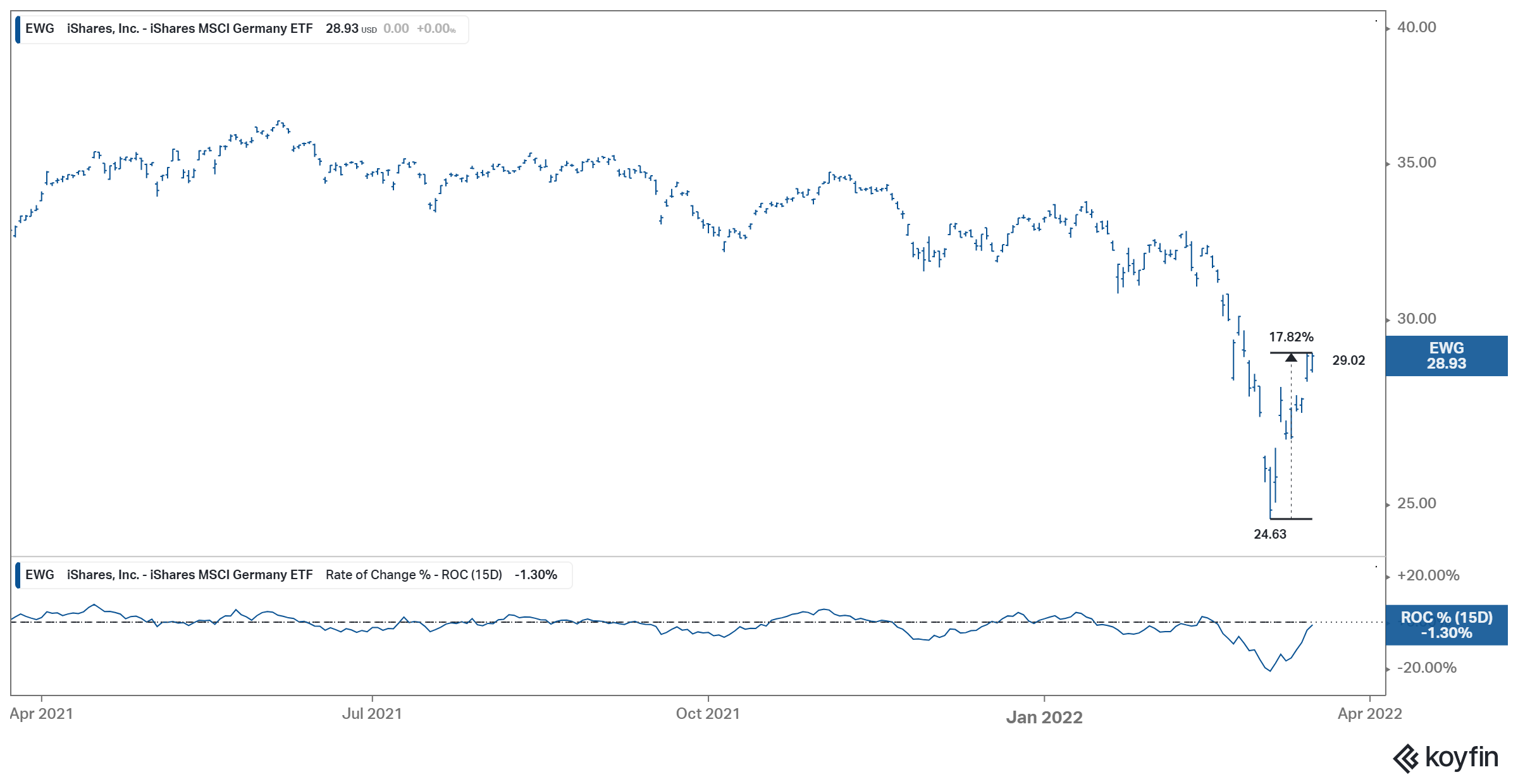The height and width of the screenshot is (784, 1518).
Task: Click the 25.00 price axis label
Action: click(x=1416, y=503)
